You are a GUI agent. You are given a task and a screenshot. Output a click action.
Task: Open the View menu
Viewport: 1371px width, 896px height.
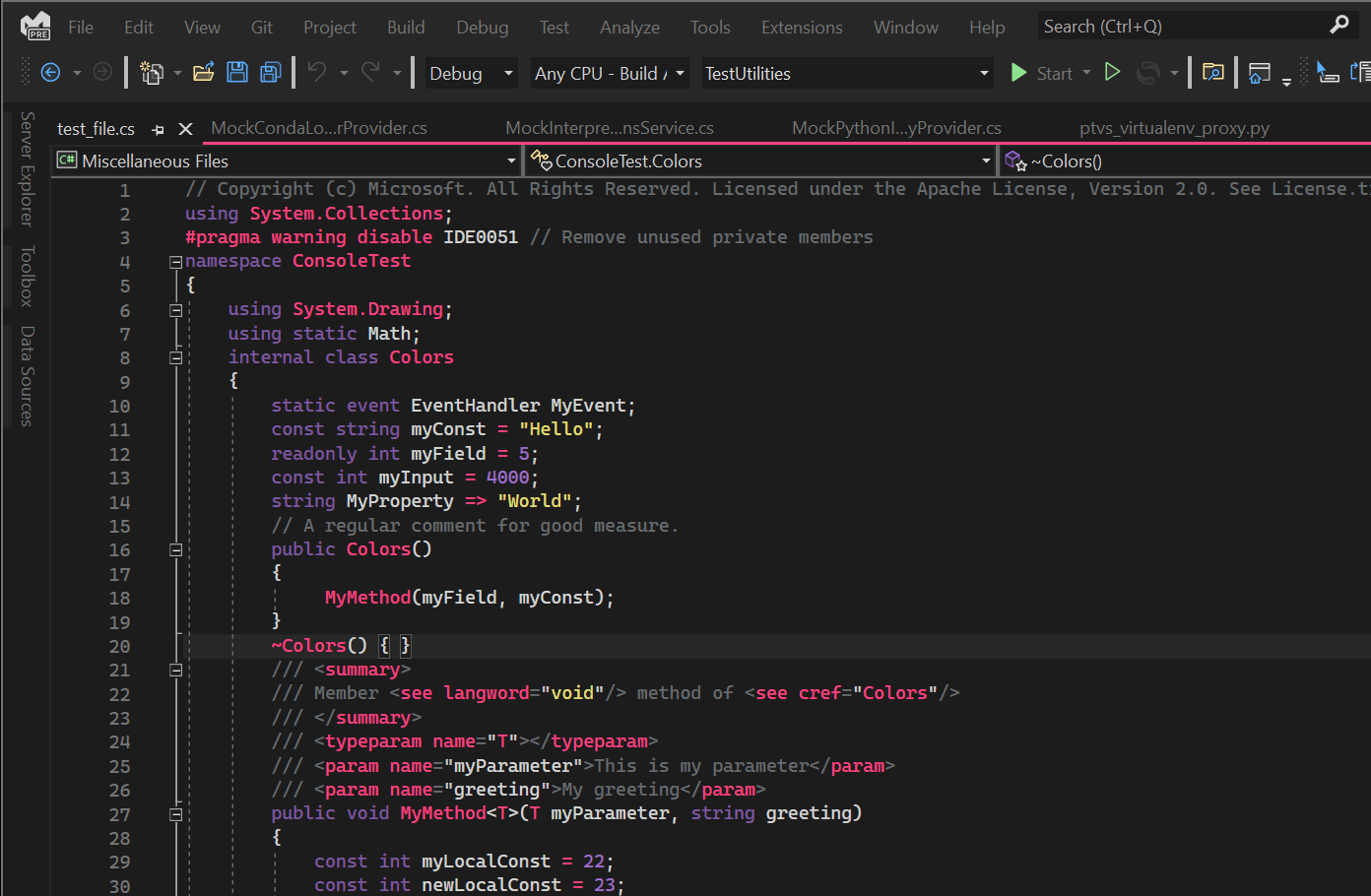coord(202,28)
